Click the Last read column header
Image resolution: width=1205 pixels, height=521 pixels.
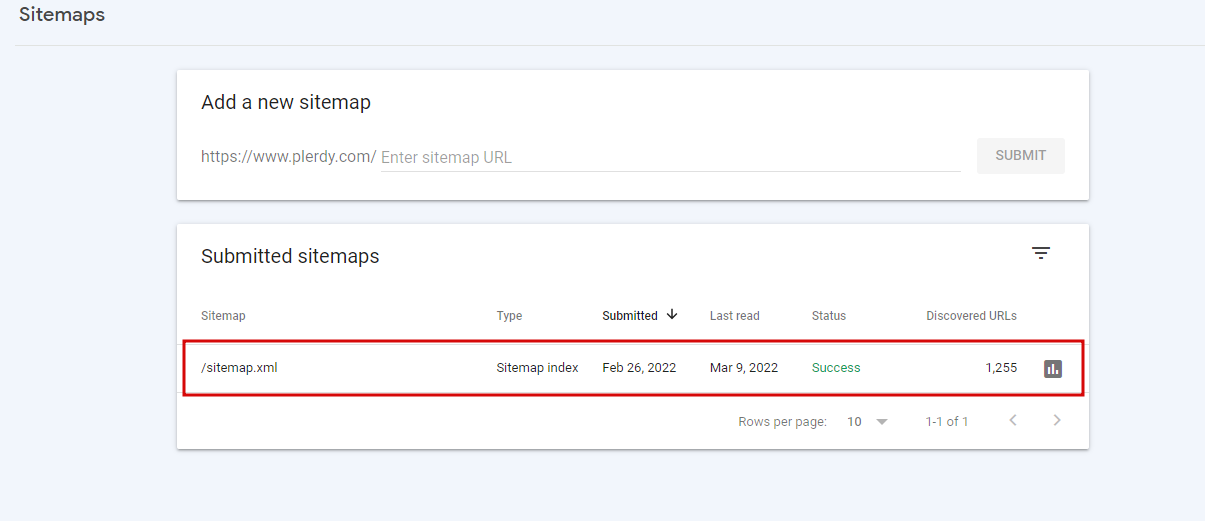735,316
